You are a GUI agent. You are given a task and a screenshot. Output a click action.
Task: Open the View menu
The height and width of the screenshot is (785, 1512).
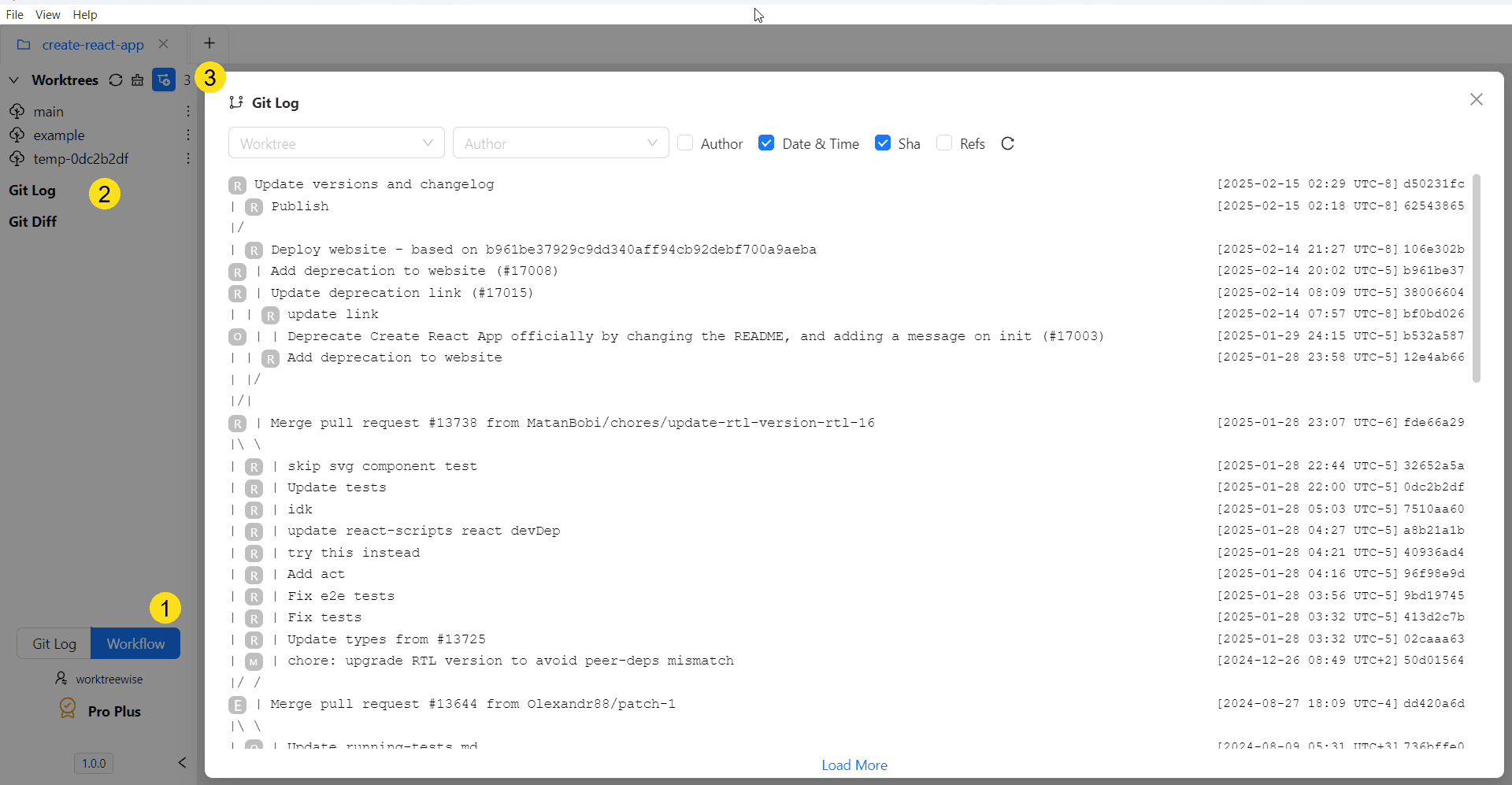coord(48,14)
